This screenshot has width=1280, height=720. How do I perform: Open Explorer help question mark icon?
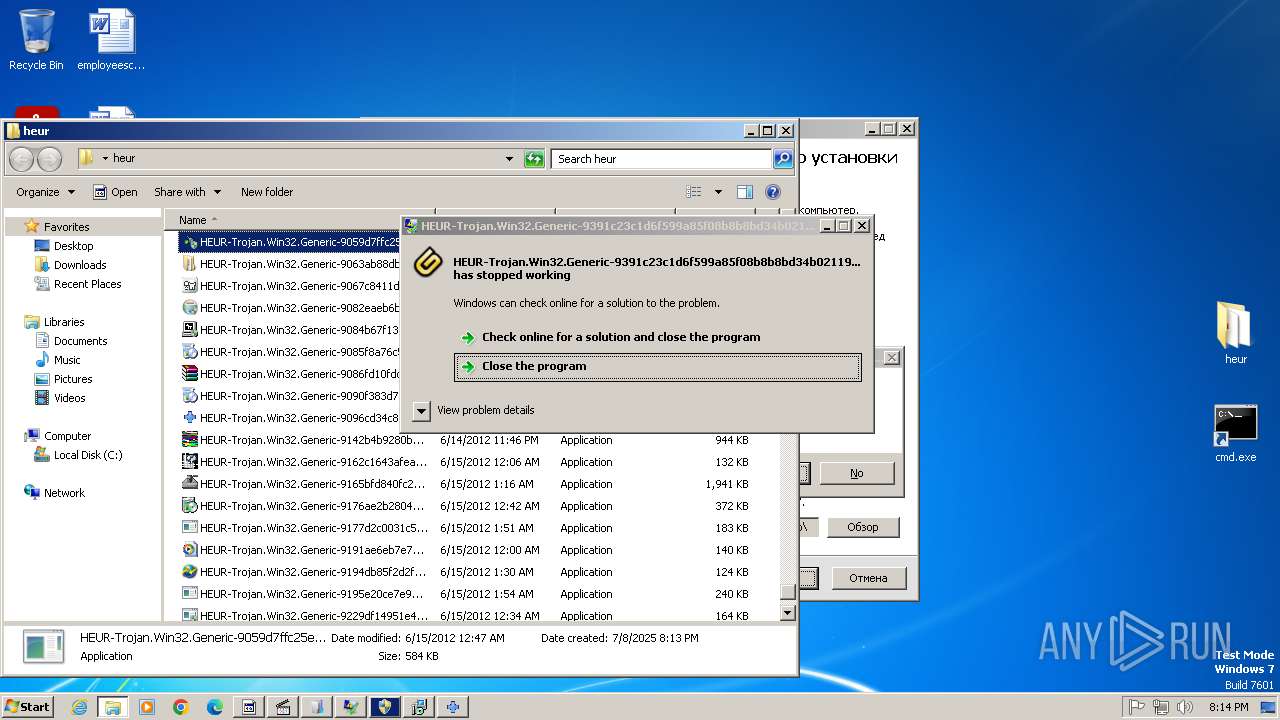773,192
